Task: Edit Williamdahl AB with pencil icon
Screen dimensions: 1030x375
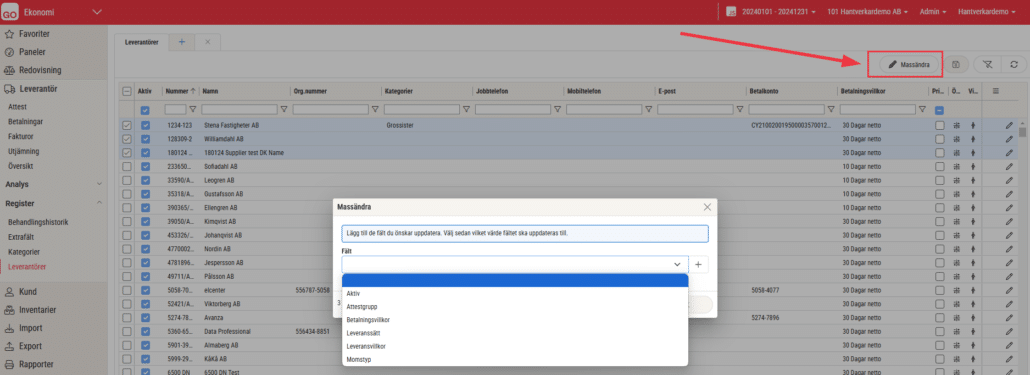Action: click(x=1009, y=139)
